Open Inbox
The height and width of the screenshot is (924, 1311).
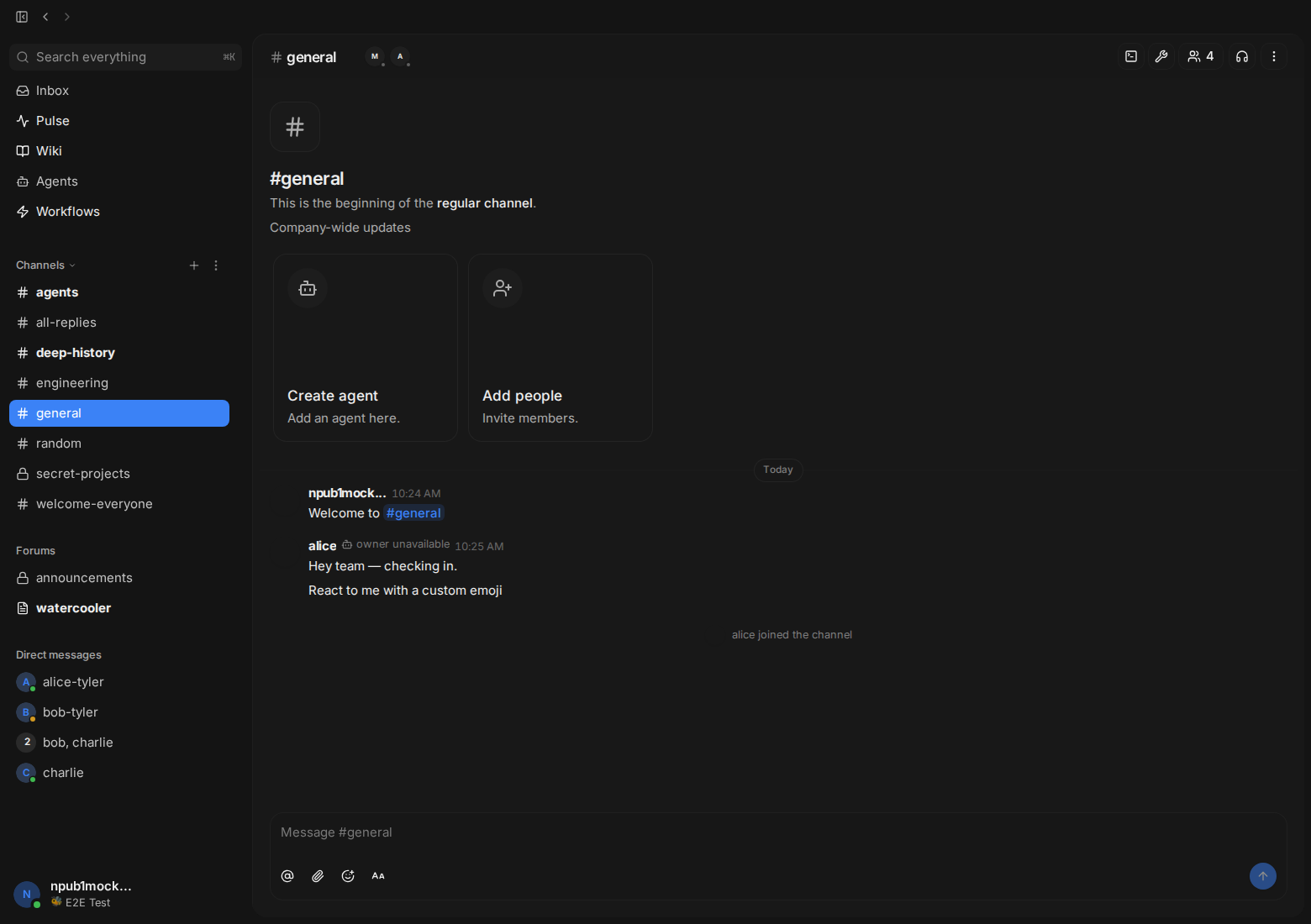point(119,91)
